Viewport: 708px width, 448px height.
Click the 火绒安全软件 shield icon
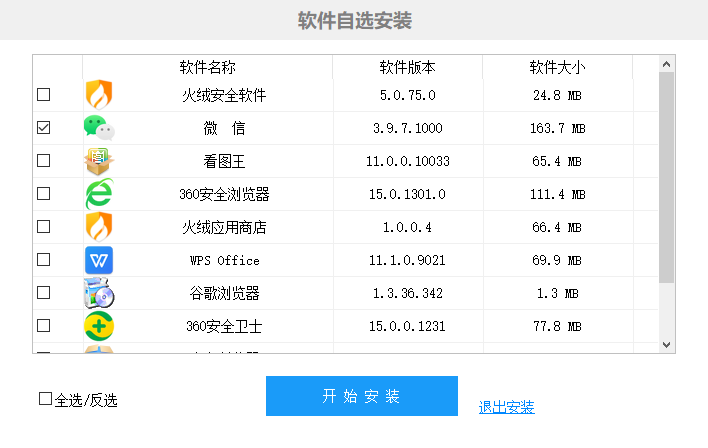[x=99, y=95]
